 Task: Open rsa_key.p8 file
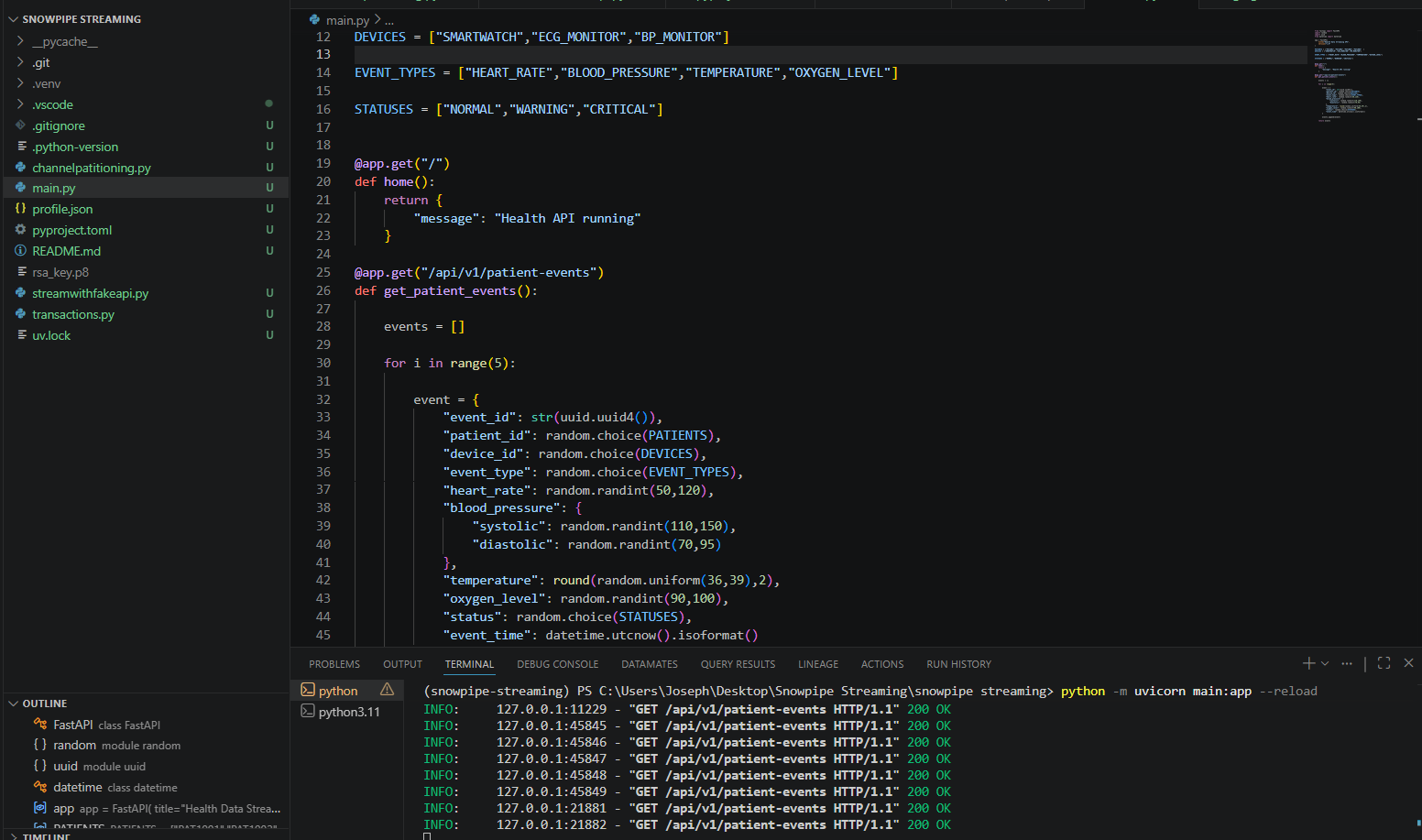60,272
